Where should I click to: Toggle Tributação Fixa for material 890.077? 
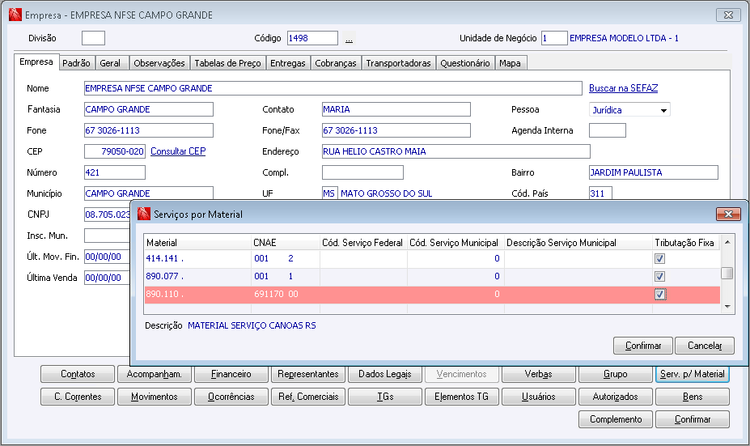tap(659, 276)
